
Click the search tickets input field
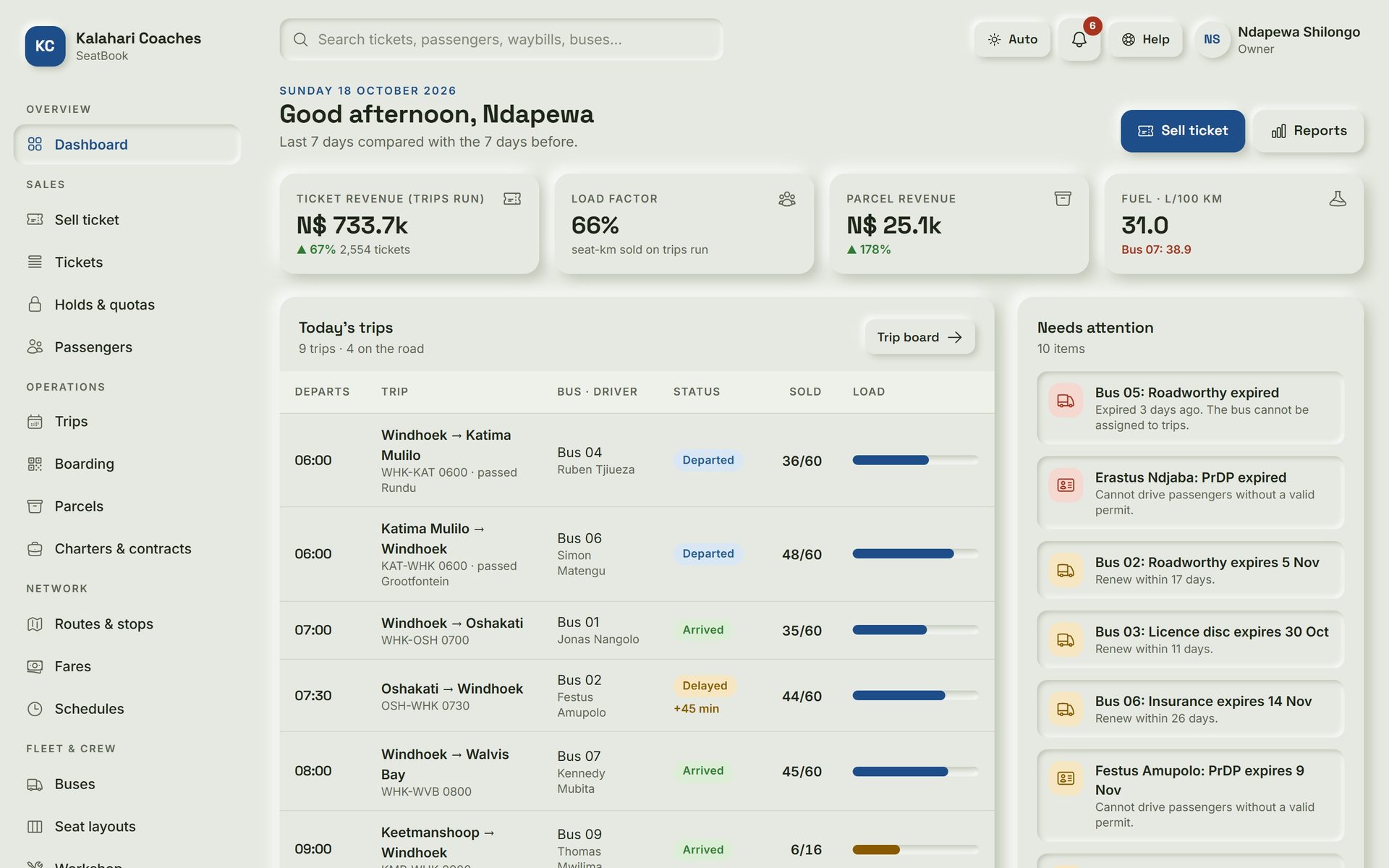coord(501,40)
